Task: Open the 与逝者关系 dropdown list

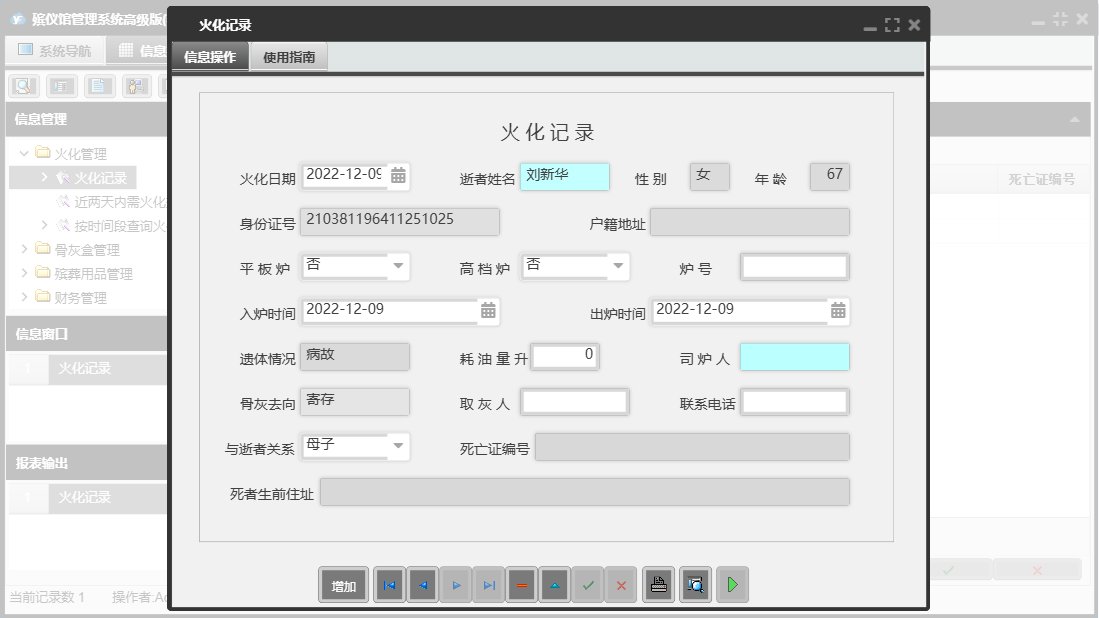Action: tap(398, 446)
